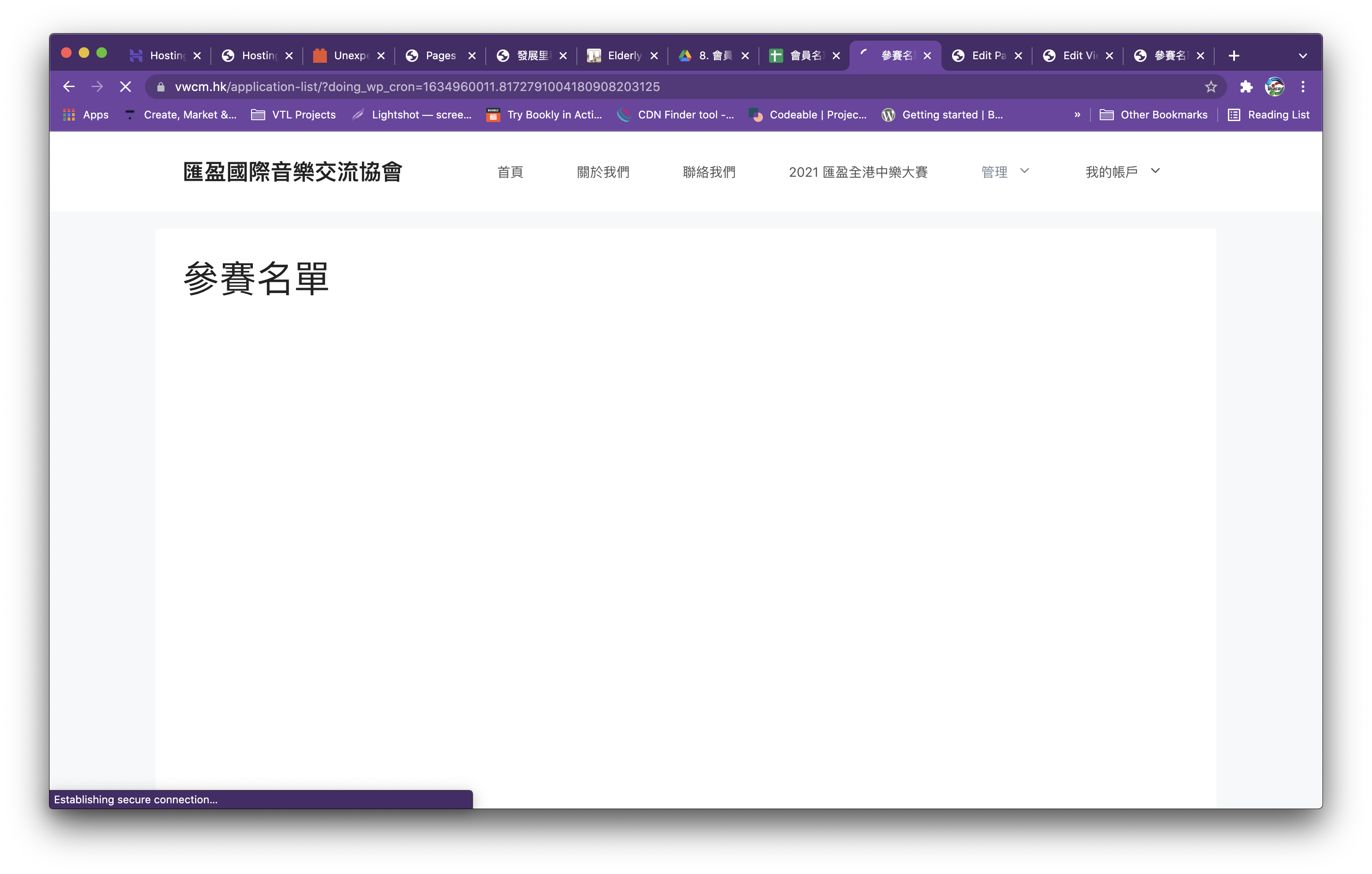Stop loading the page

click(126, 87)
